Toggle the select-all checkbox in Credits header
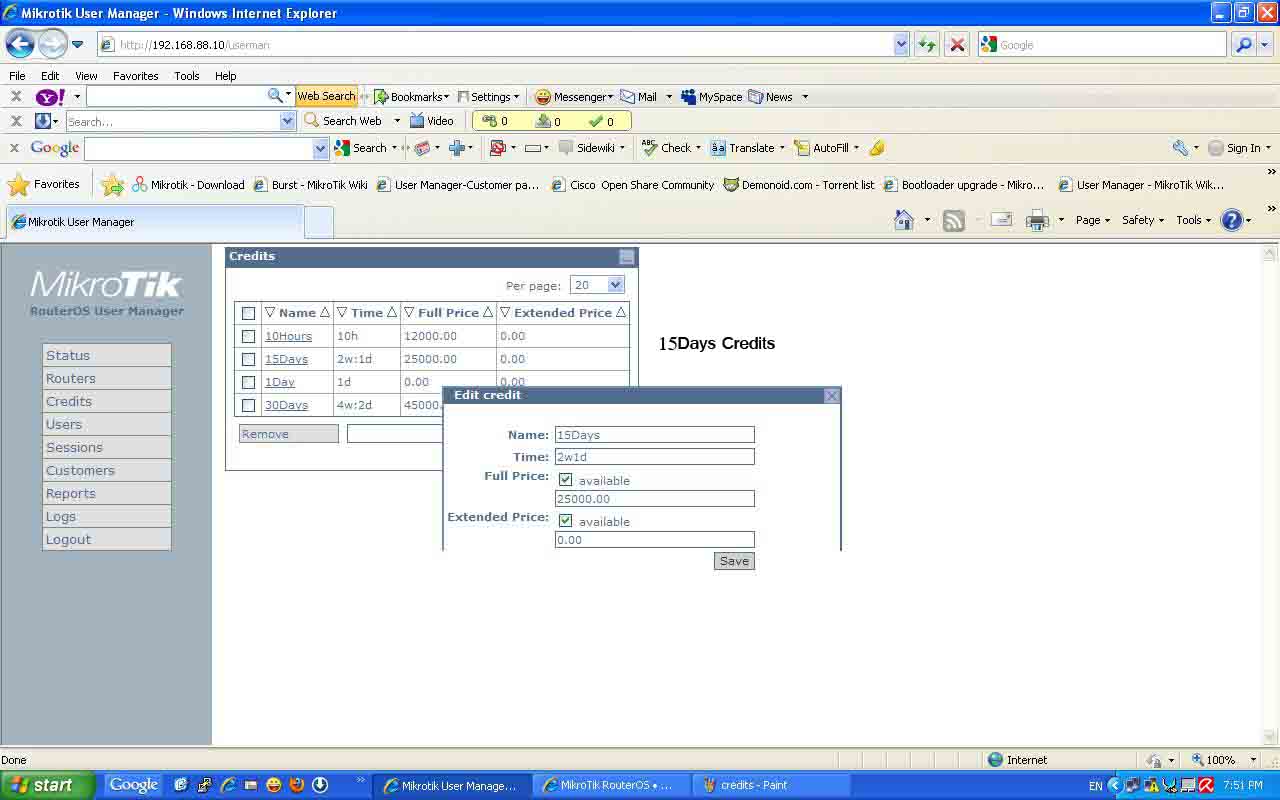Screen dimensions: 1280x800 [x=248, y=313]
